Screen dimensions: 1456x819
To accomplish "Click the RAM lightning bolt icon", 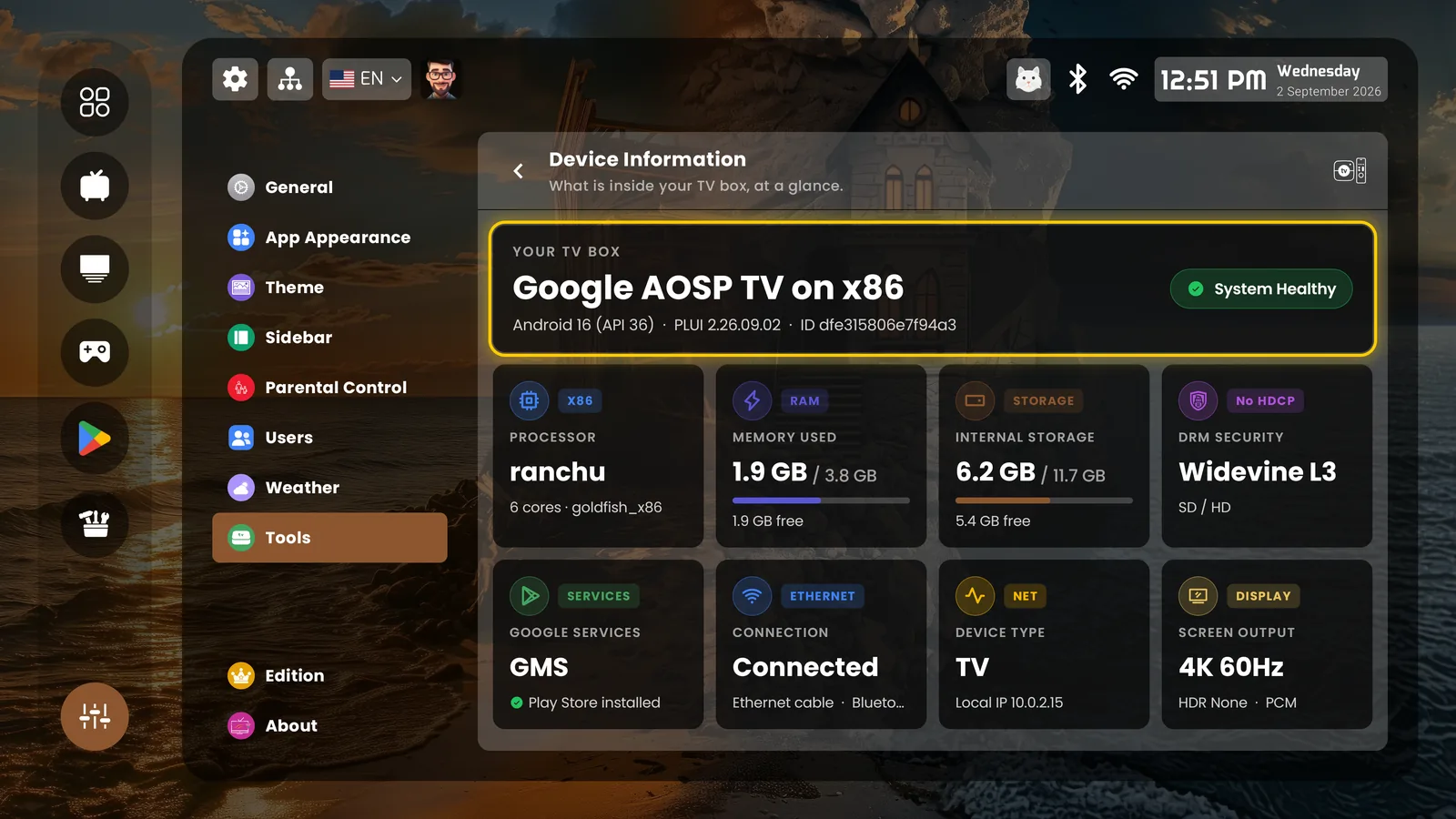I will pyautogui.click(x=752, y=400).
